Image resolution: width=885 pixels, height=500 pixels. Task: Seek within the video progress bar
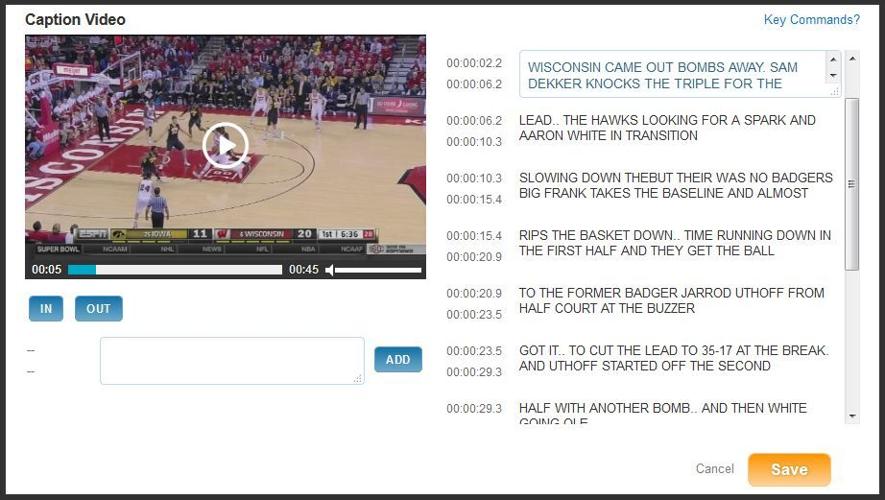175,270
